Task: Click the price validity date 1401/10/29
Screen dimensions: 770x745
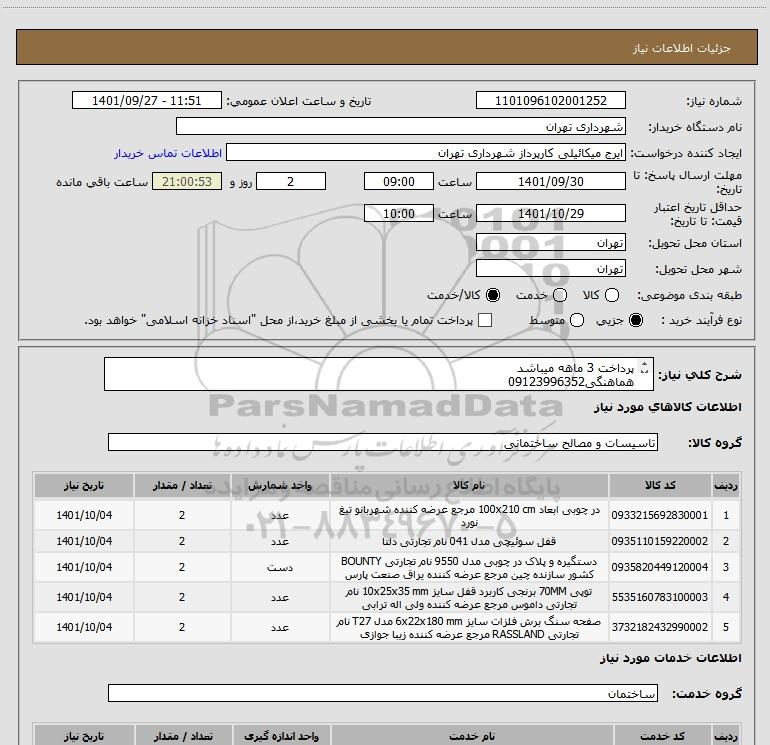Action: point(550,213)
